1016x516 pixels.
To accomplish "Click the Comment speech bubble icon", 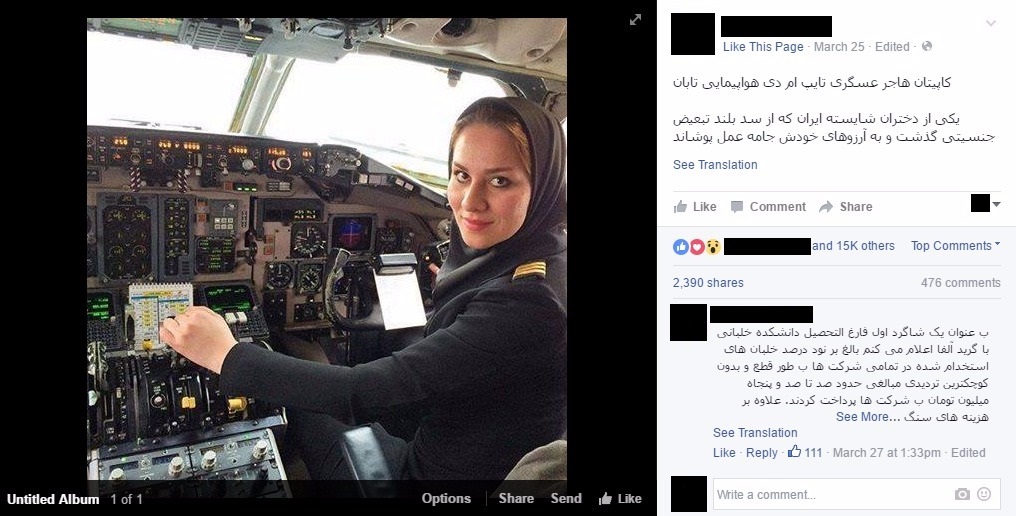I will click(x=737, y=207).
